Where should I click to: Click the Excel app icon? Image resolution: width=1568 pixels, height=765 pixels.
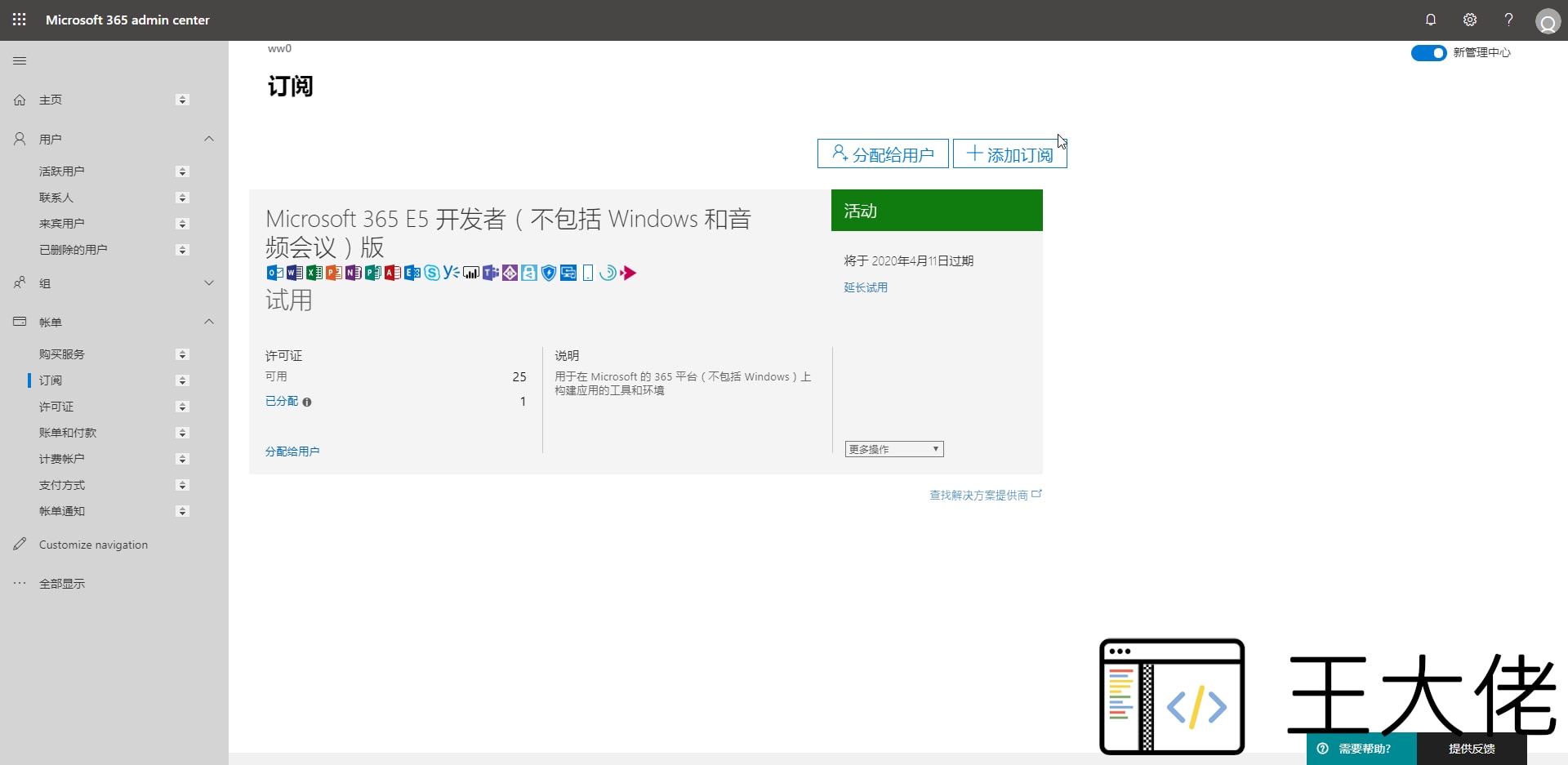point(314,273)
